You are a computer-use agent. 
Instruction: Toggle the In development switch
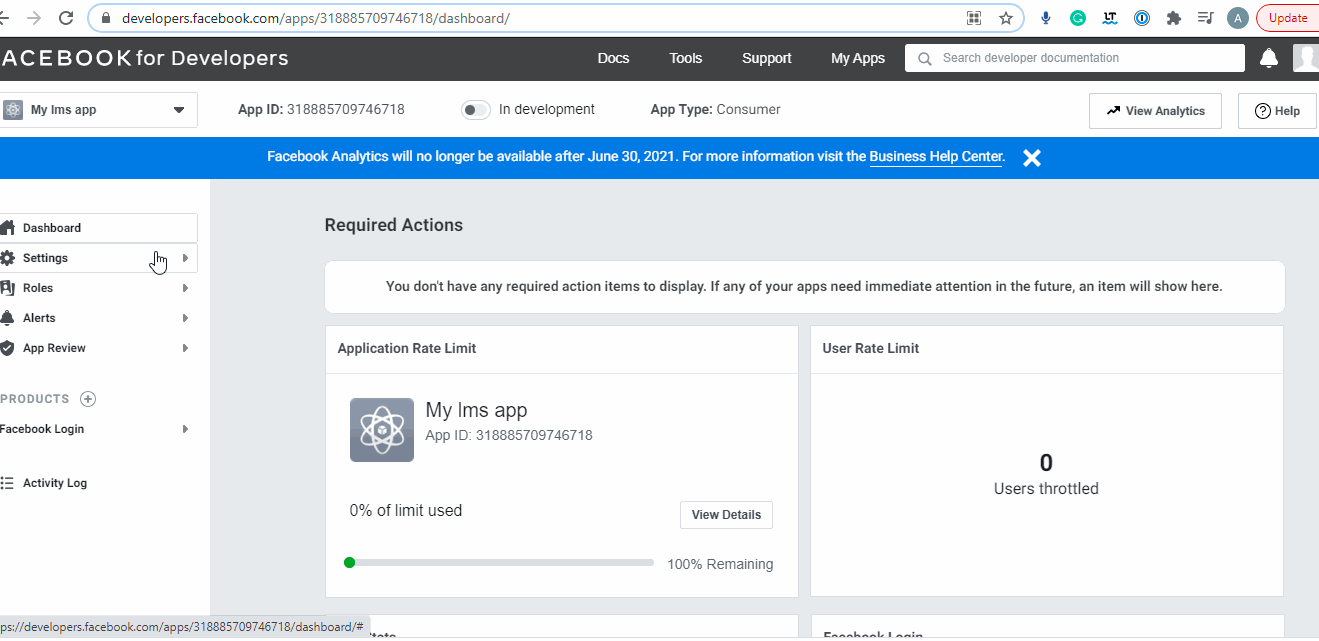(x=476, y=110)
